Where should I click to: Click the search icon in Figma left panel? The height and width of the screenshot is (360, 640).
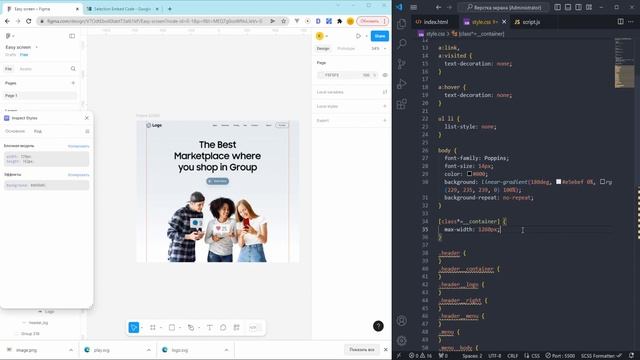pos(73,69)
